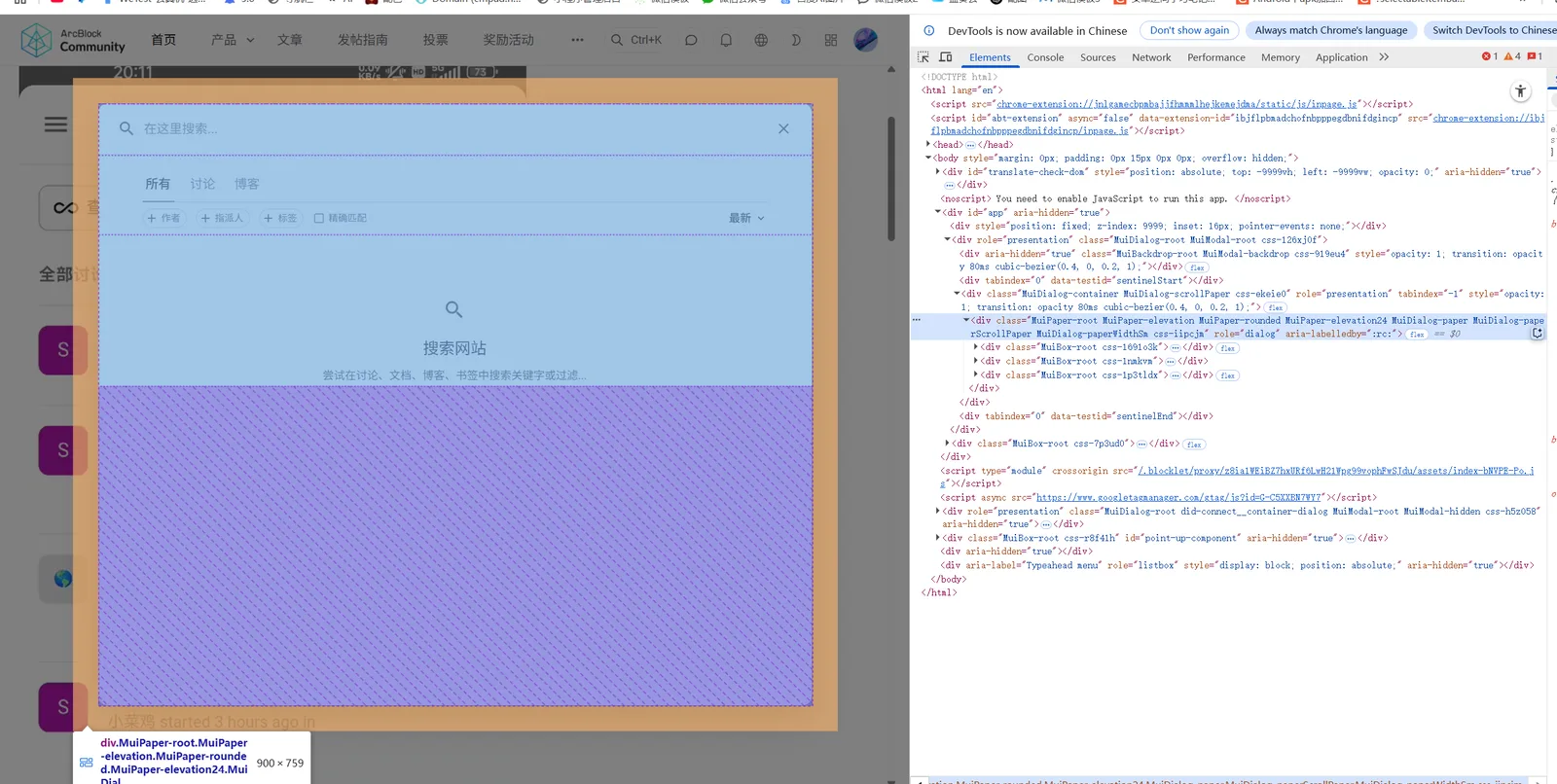Open the Console tab in DevTools
1557x784 pixels.
pos(1045,57)
